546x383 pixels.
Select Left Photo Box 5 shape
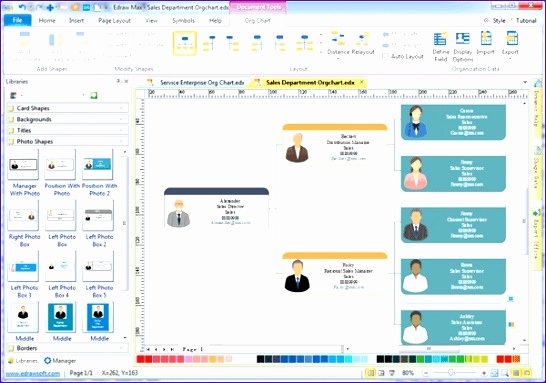click(99, 274)
